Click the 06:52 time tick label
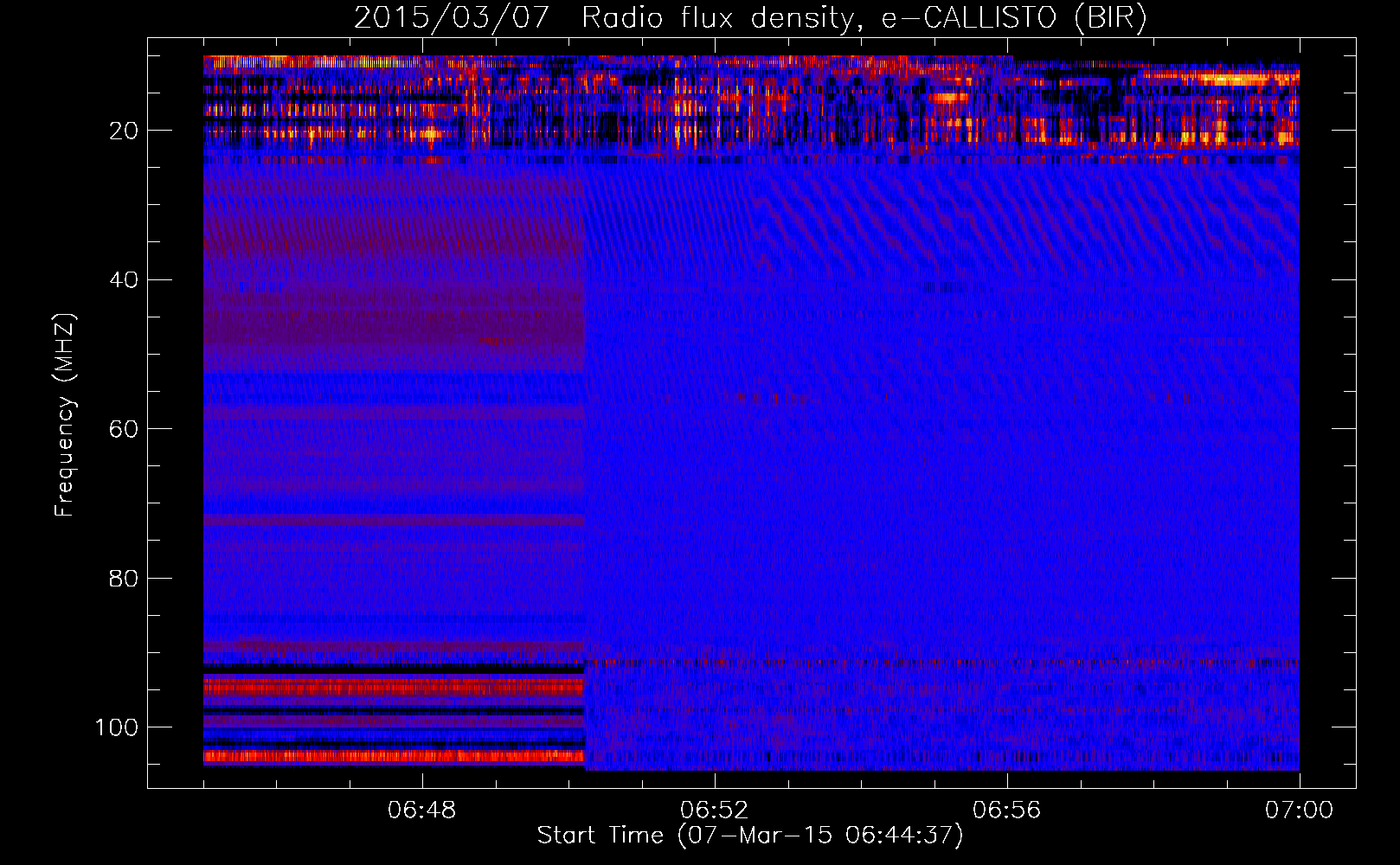Image resolution: width=1400 pixels, height=865 pixels. (715, 811)
